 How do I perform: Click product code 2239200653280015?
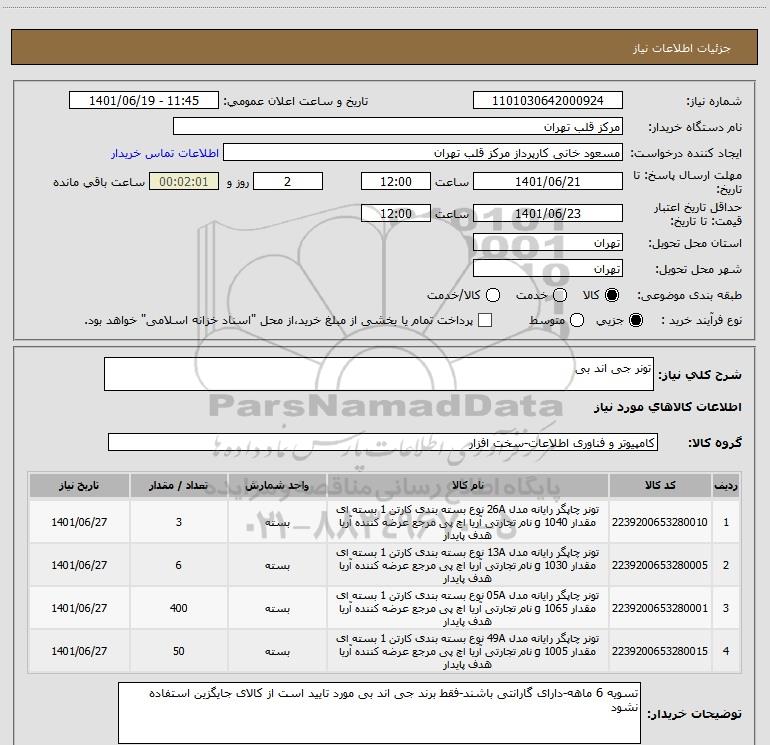(x=660, y=651)
